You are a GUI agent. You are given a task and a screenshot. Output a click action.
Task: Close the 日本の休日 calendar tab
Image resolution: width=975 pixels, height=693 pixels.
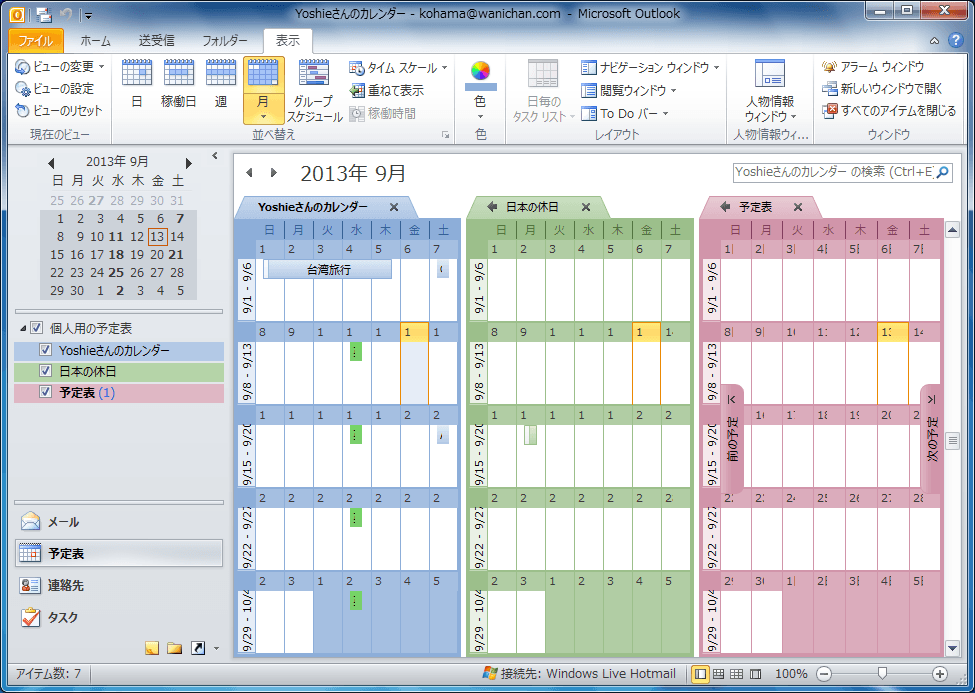coord(586,207)
